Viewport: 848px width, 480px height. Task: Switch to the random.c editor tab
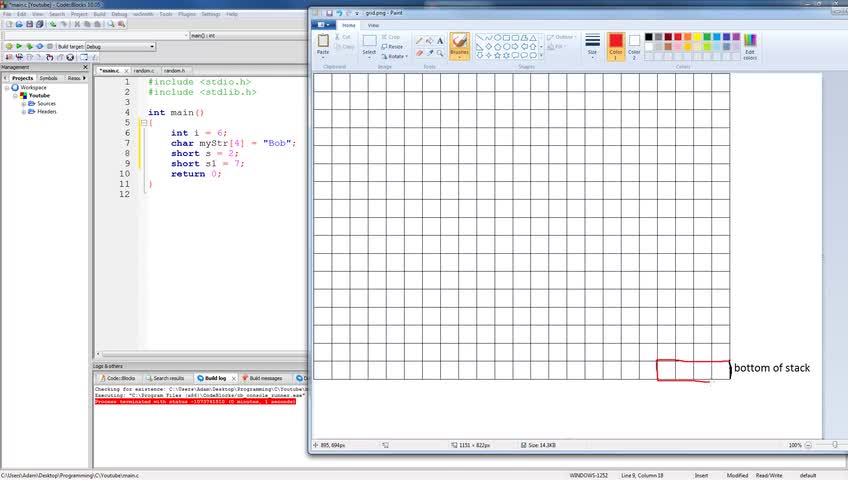(144, 71)
